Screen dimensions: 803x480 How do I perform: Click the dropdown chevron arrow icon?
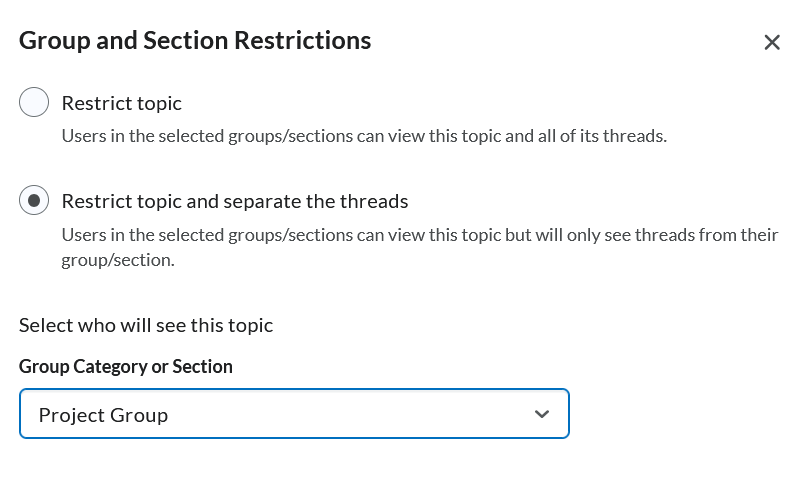click(x=542, y=414)
